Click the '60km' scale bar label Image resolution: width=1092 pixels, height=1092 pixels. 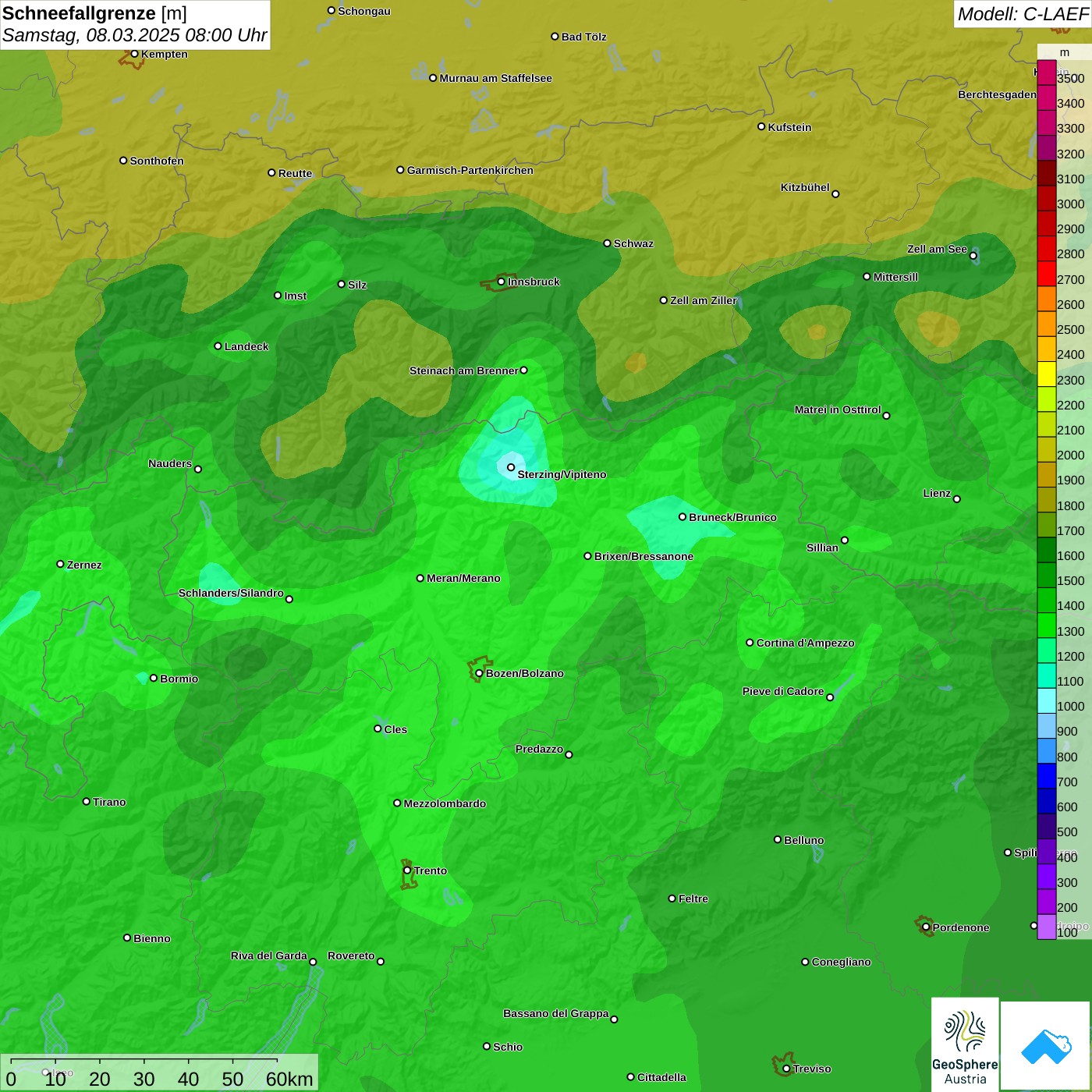click(x=289, y=1079)
